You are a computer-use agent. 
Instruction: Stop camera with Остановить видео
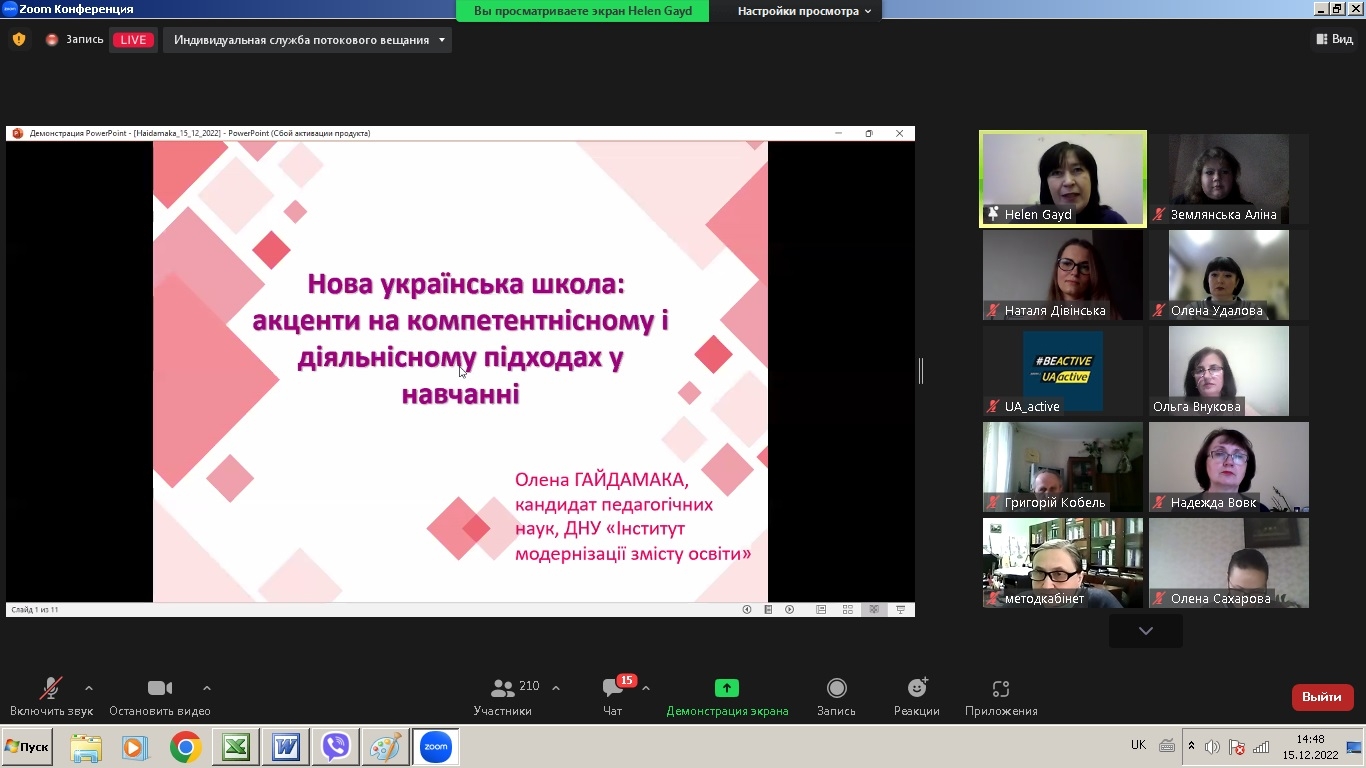(x=160, y=697)
